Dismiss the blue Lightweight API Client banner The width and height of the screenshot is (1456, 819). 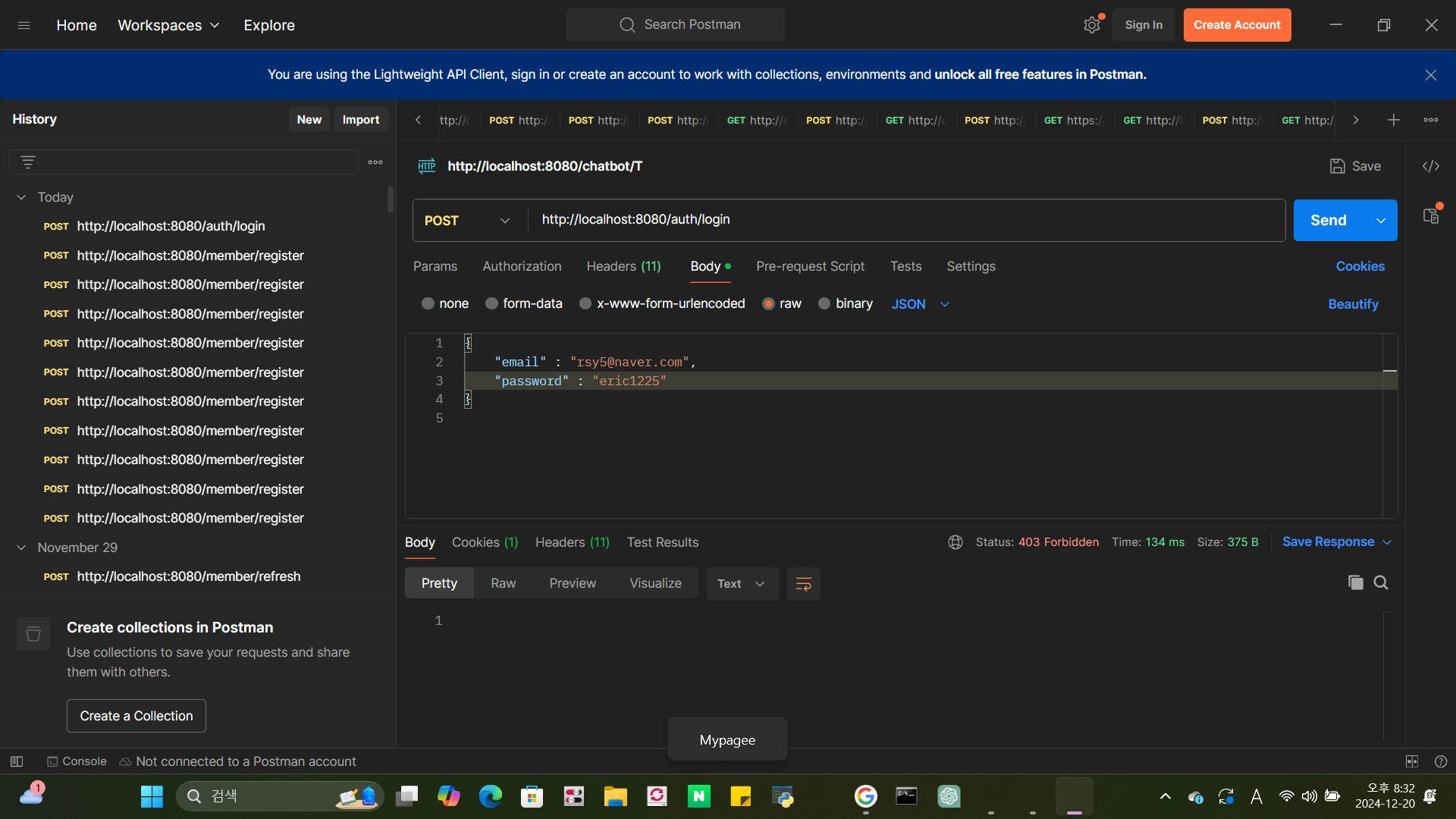tap(1431, 75)
